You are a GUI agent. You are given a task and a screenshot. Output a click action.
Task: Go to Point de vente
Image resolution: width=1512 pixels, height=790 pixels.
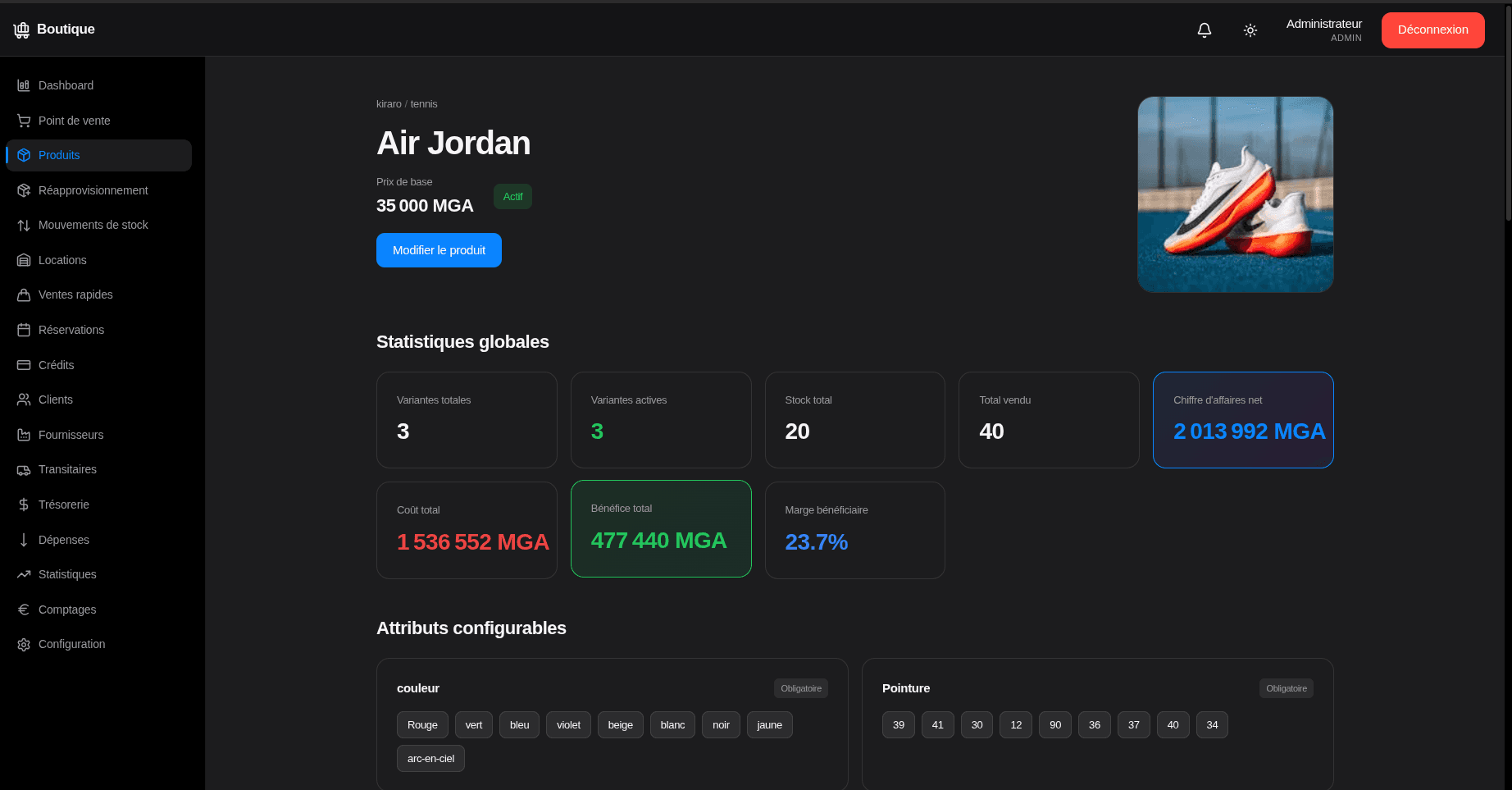99,121
